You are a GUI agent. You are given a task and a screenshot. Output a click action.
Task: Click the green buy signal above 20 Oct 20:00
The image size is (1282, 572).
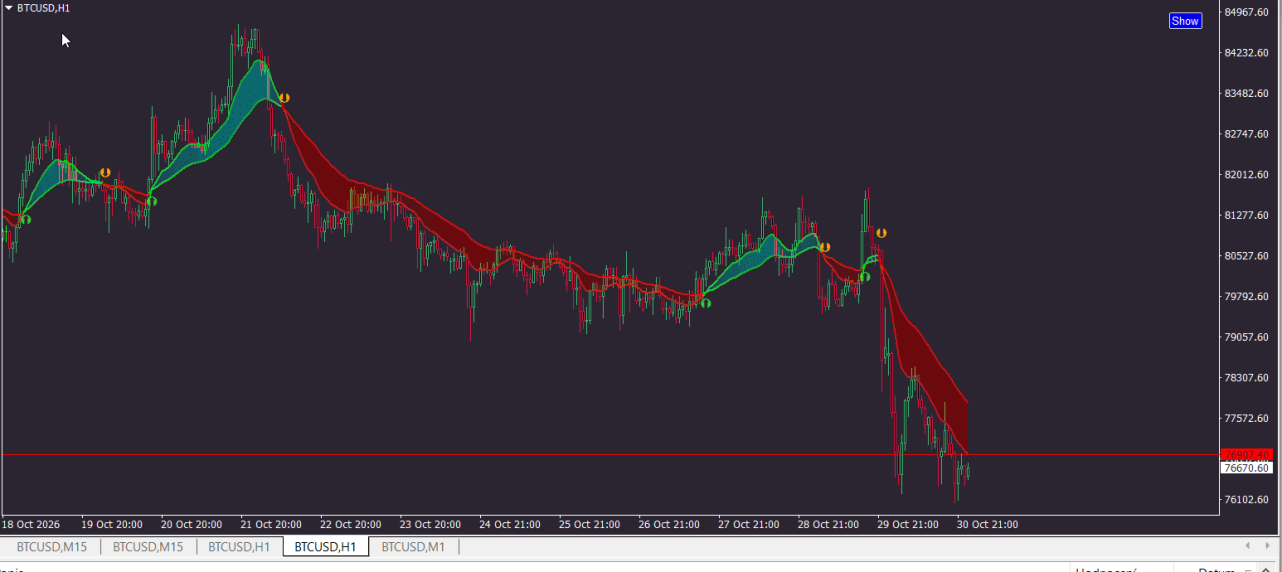coord(152,201)
